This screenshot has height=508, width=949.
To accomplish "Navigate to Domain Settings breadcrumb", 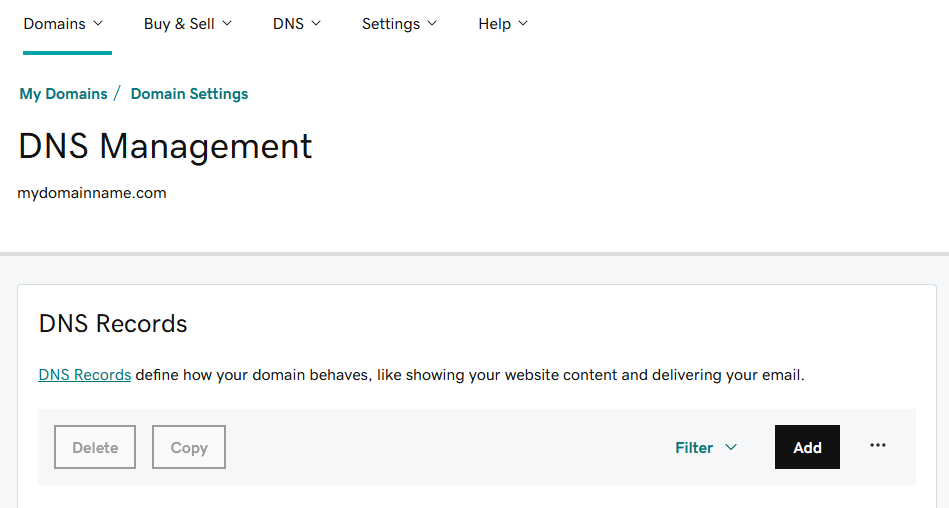I will pos(189,94).
